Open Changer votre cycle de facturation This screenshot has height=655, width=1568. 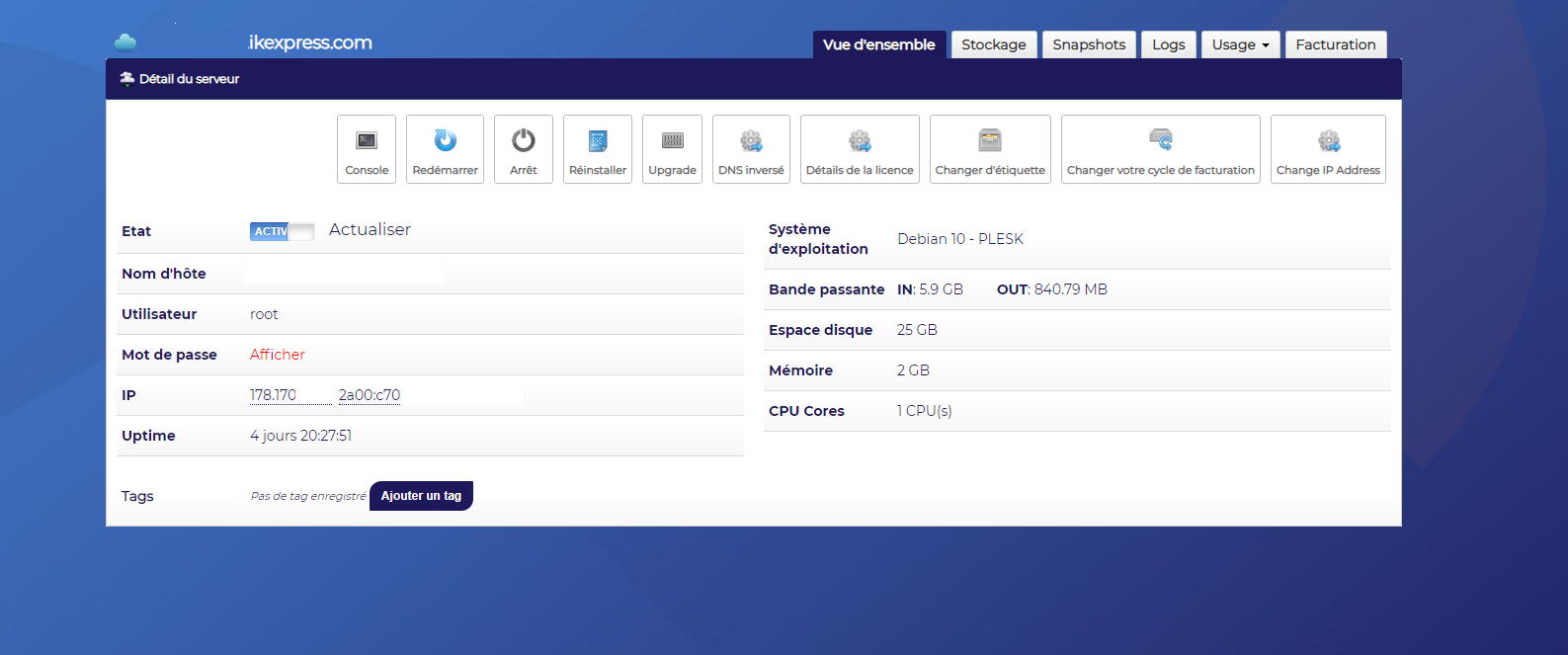click(x=1161, y=149)
